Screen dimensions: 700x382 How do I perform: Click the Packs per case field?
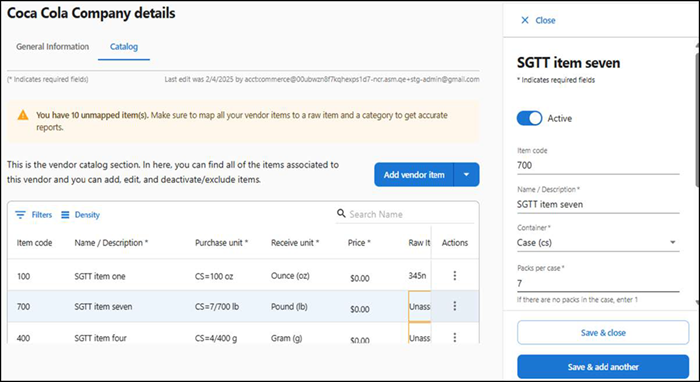click(598, 283)
